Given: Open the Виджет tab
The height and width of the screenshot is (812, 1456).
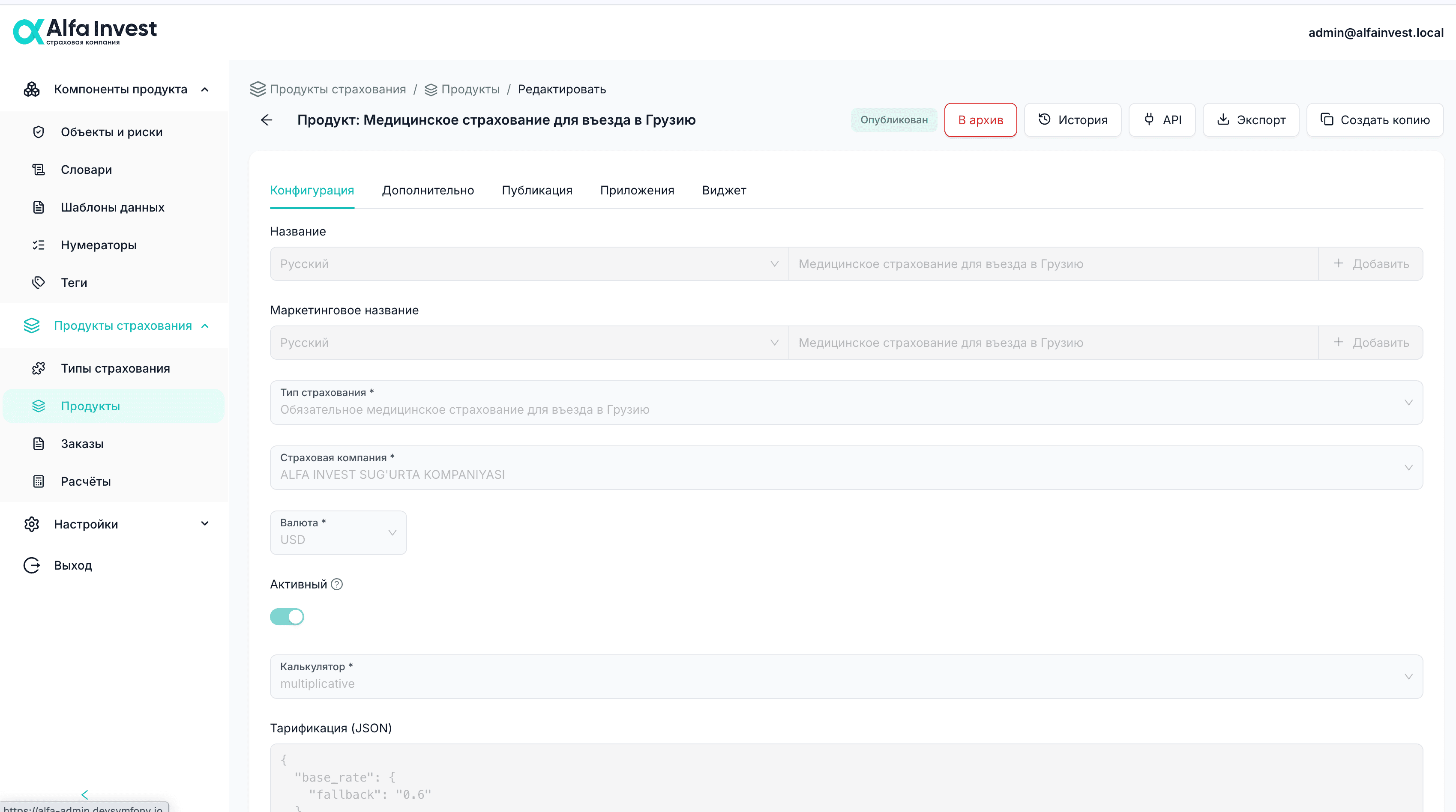Looking at the screenshot, I should 724,191.
